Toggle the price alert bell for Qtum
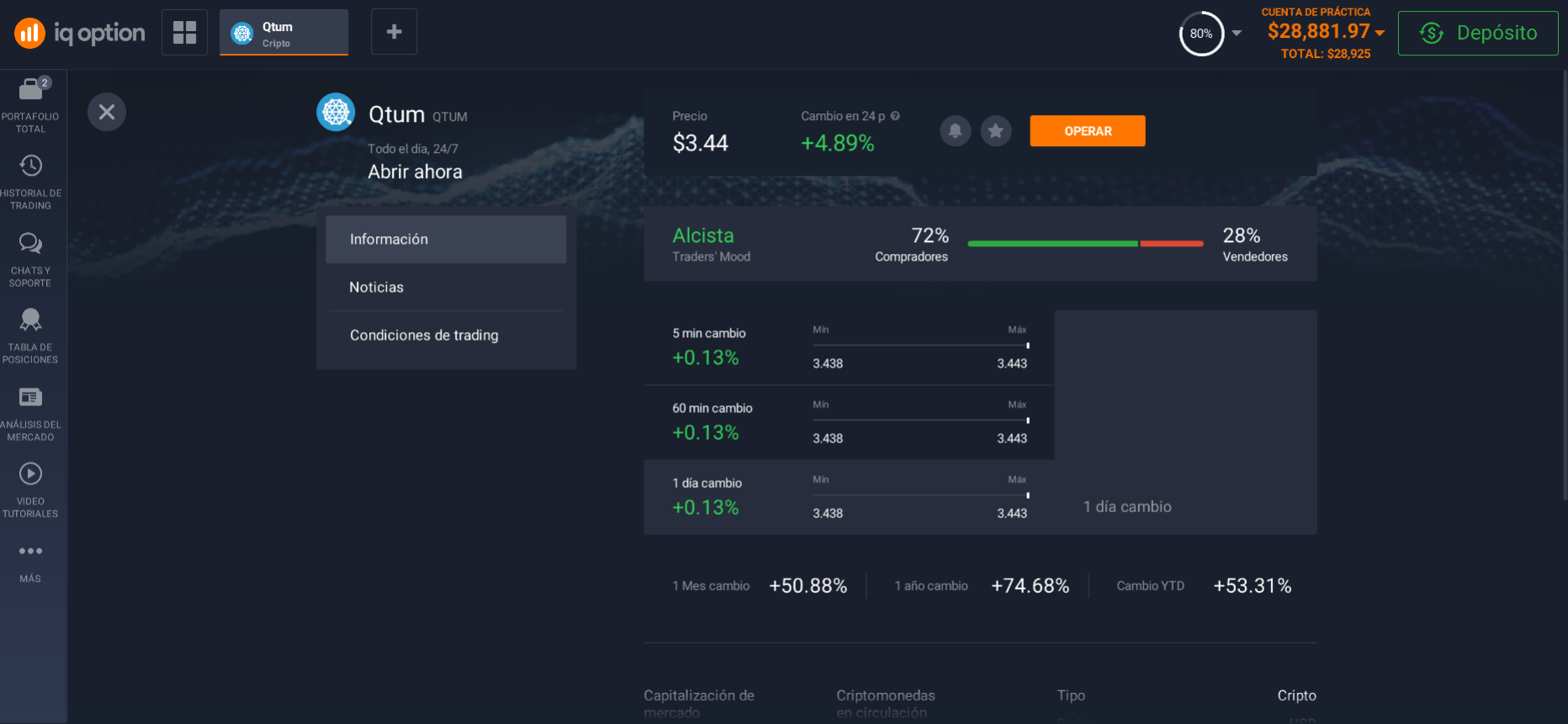This screenshot has width=1568, height=724. pos(955,131)
